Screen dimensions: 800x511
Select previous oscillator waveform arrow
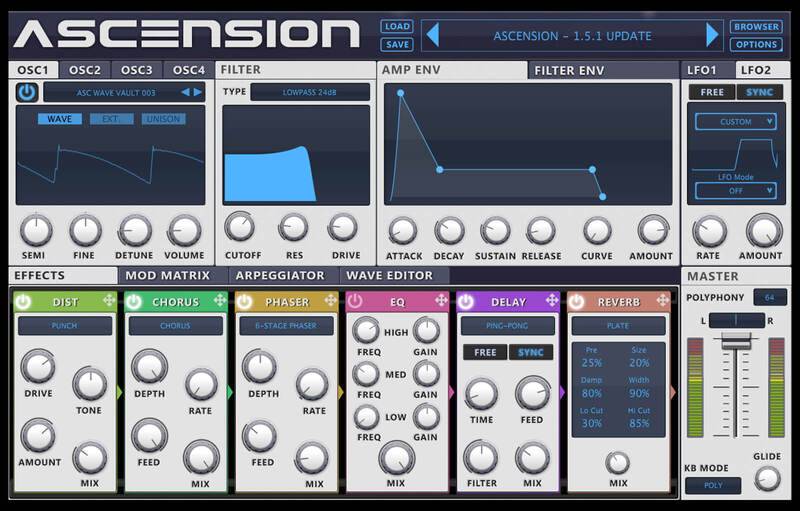[186, 92]
